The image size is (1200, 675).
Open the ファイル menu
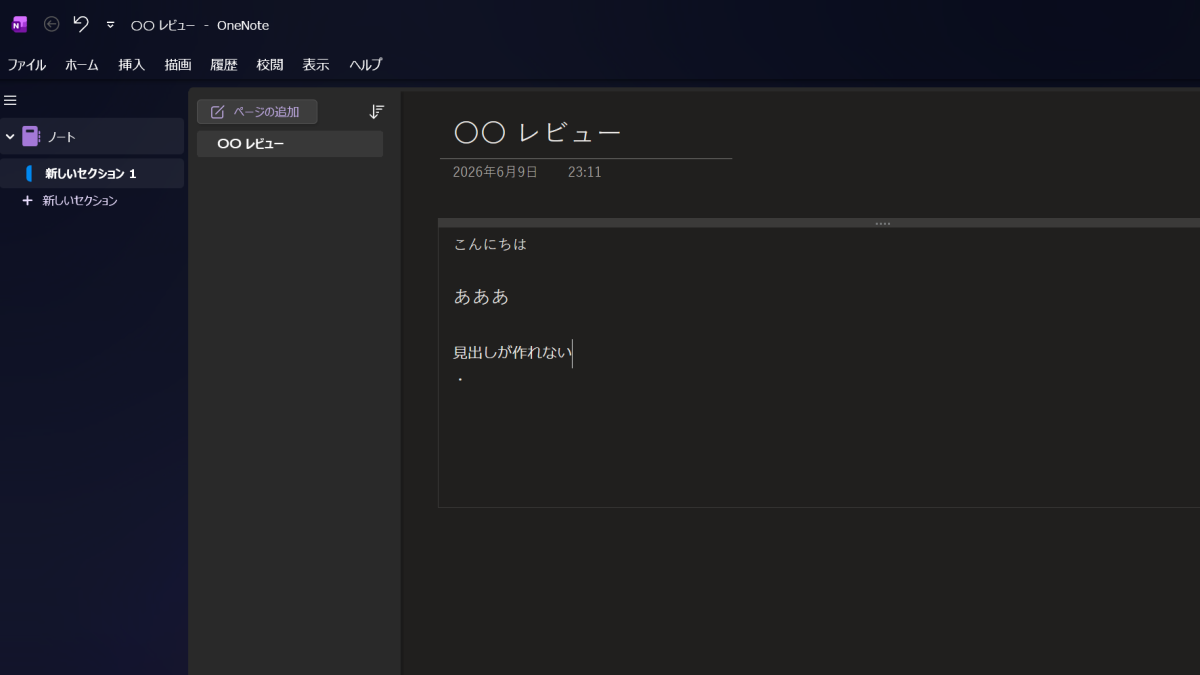(x=27, y=65)
